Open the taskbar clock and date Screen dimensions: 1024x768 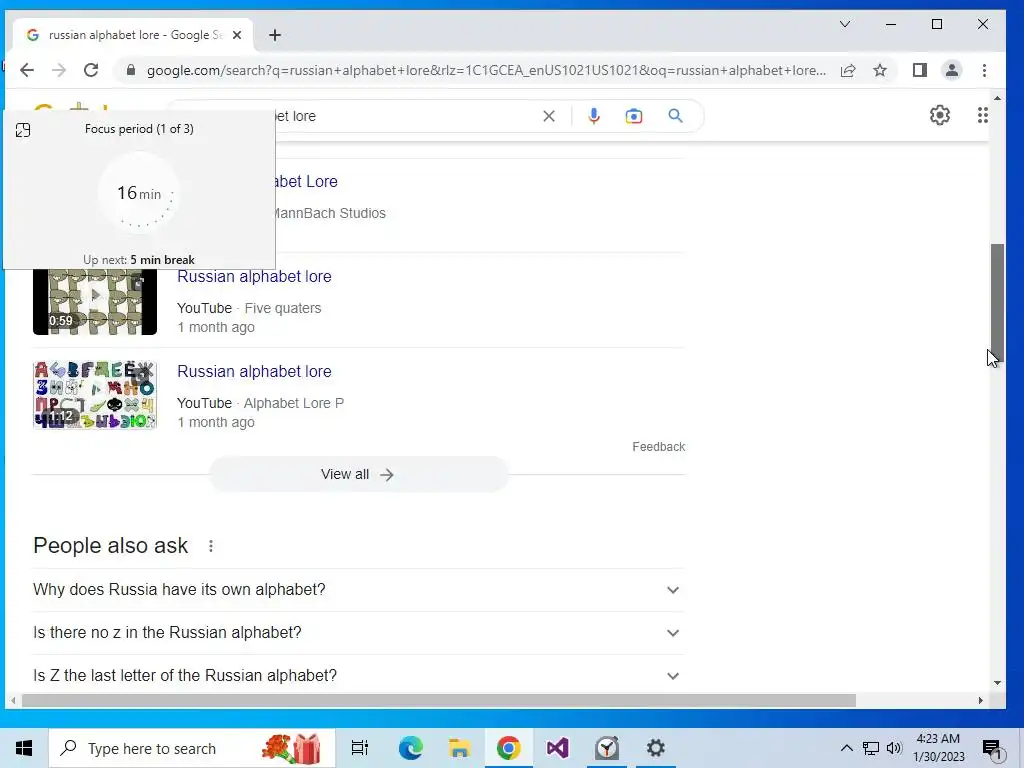coord(938,748)
